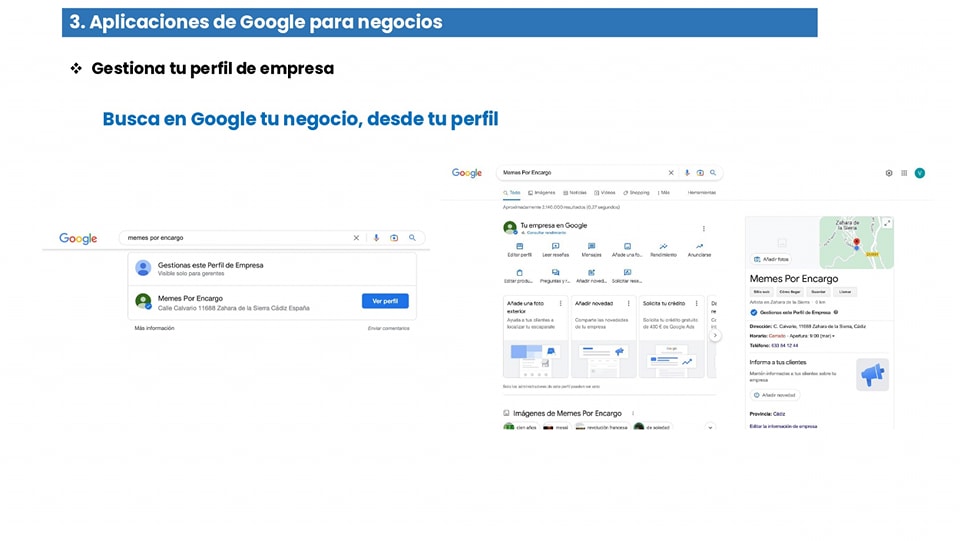Open the Más tab menu
The width and height of the screenshot is (960, 541).
pyautogui.click(x=664, y=193)
